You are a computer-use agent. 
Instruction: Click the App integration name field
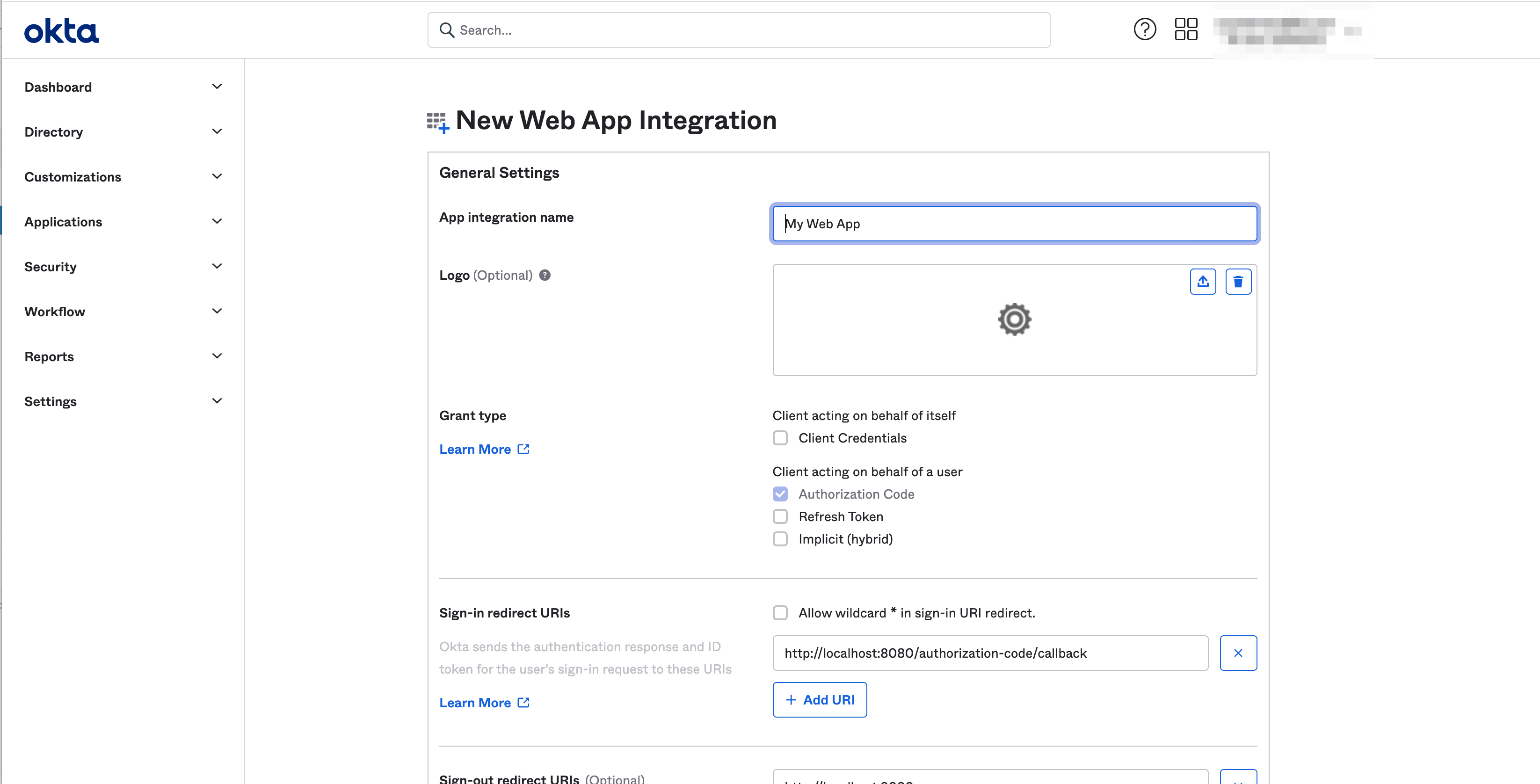pos(1015,224)
